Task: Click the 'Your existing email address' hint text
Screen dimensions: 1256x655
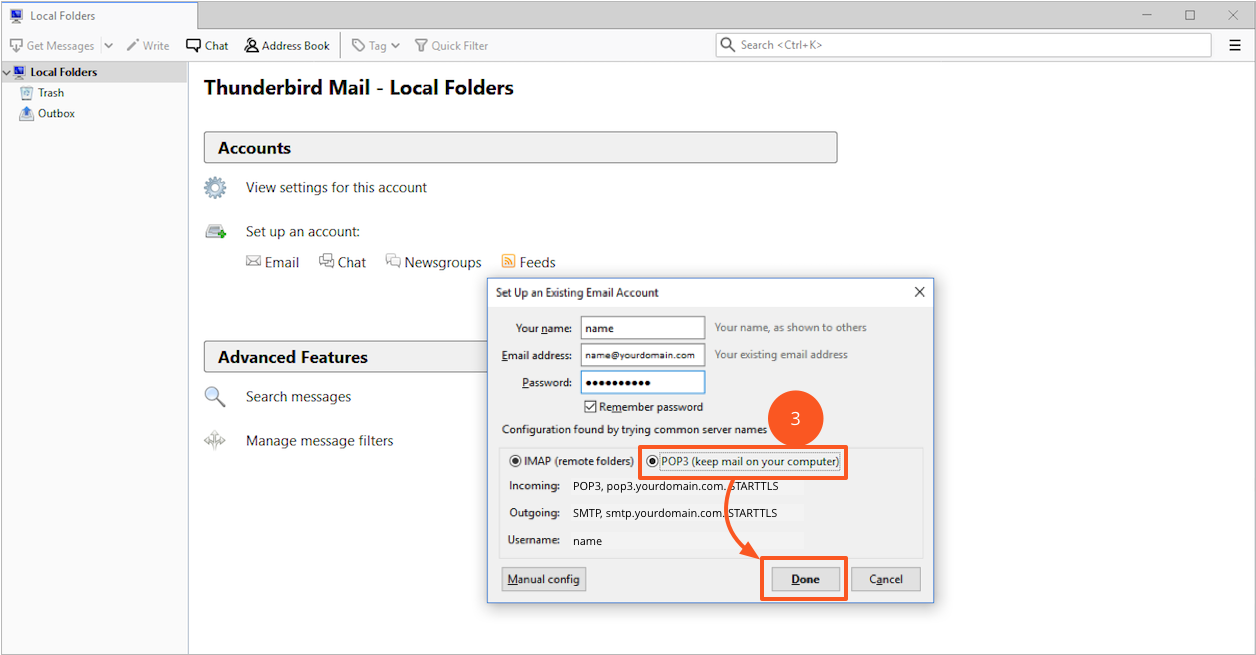Action: (781, 355)
